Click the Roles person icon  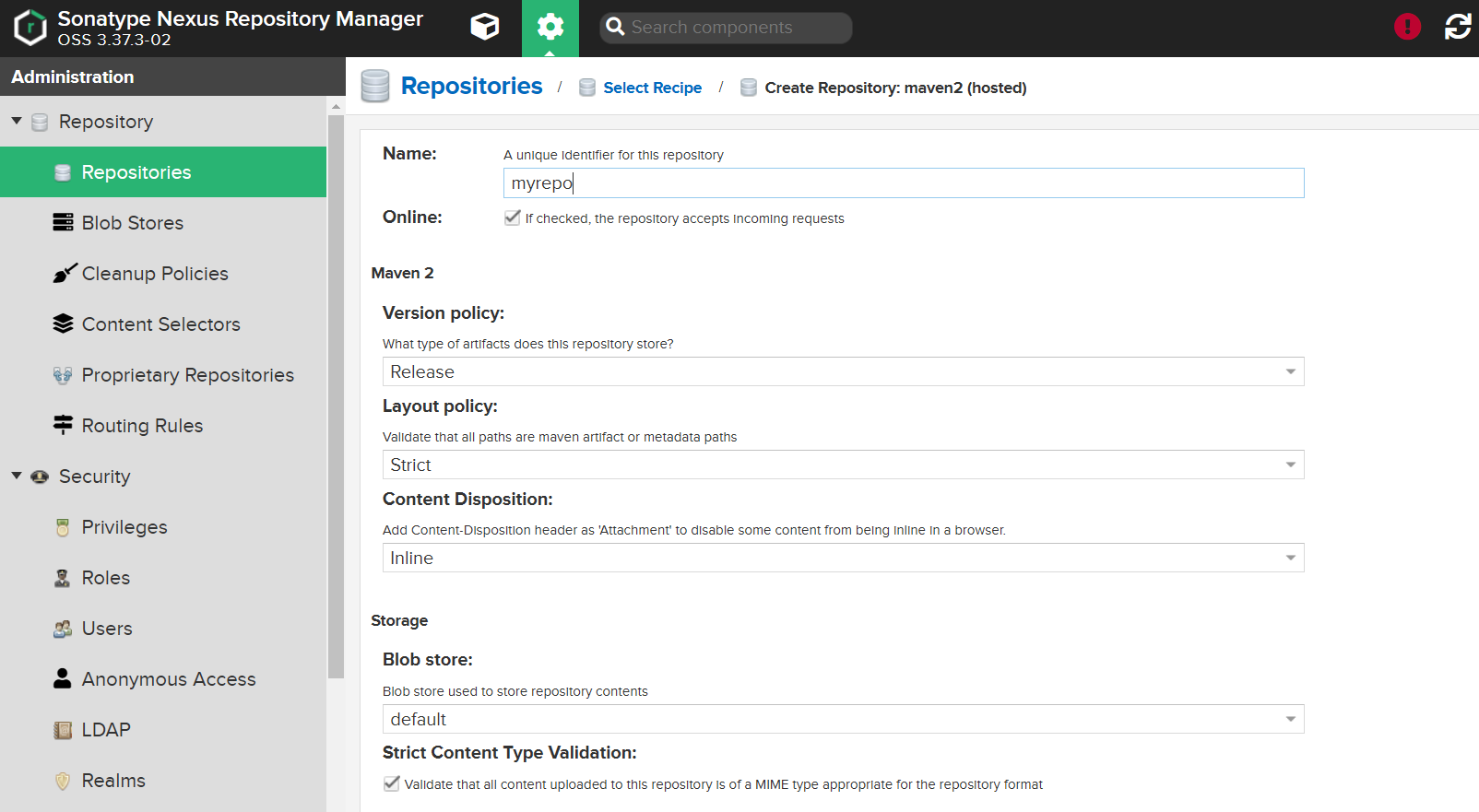click(x=63, y=578)
